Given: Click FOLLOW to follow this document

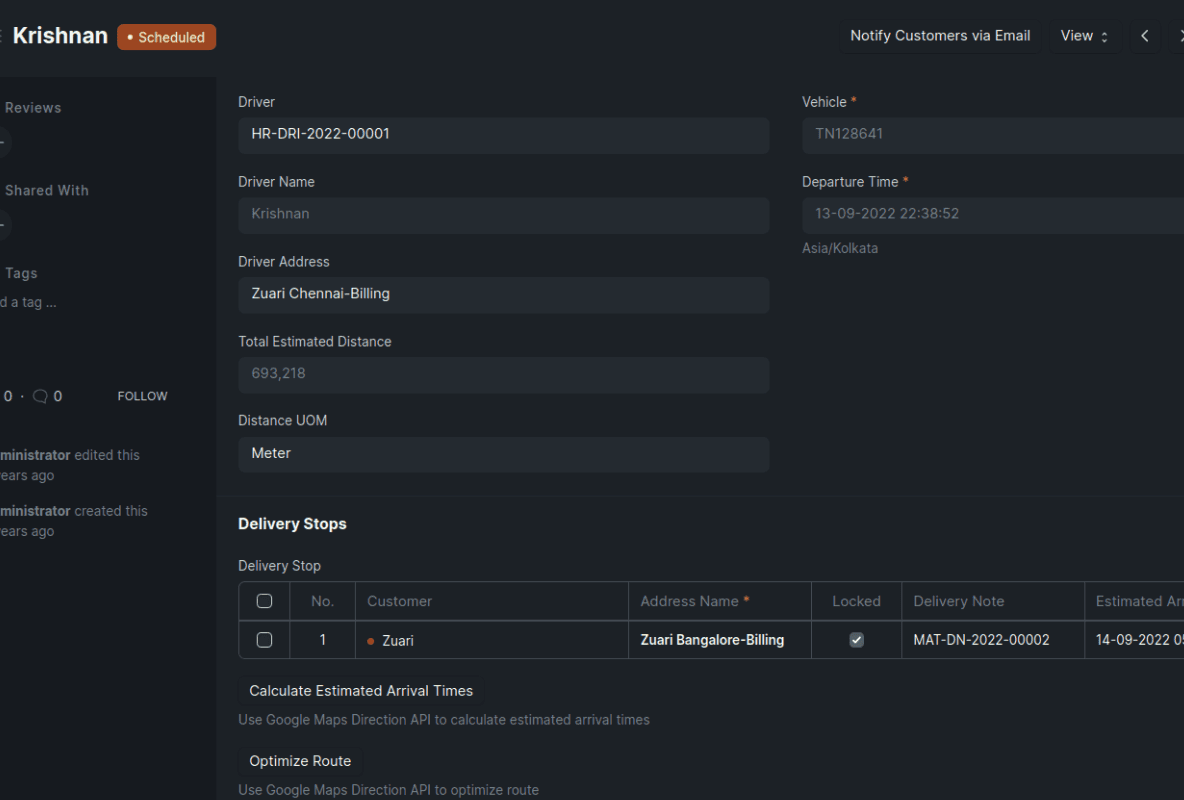Looking at the screenshot, I should coord(142,395).
